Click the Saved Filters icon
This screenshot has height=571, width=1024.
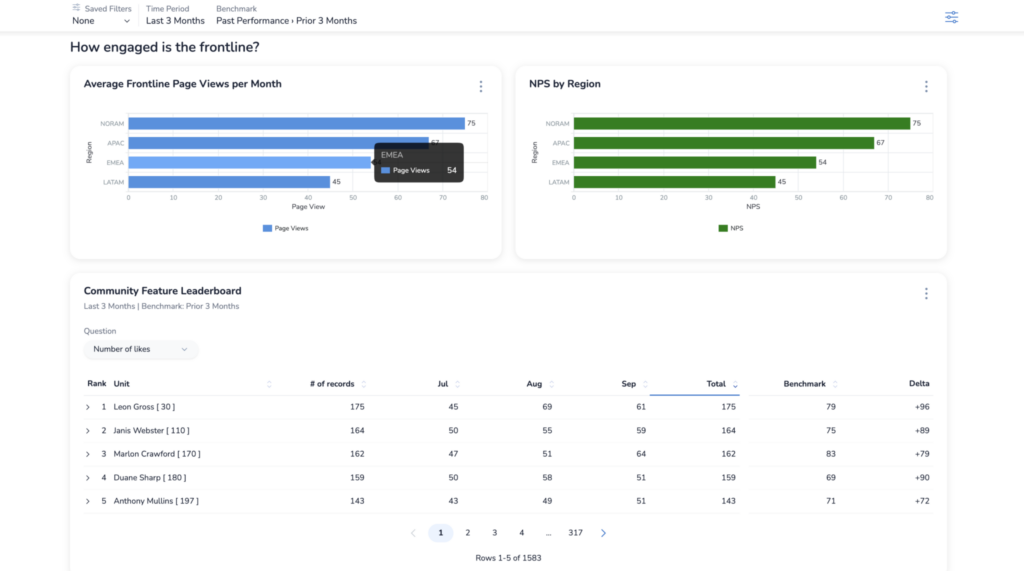click(77, 8)
